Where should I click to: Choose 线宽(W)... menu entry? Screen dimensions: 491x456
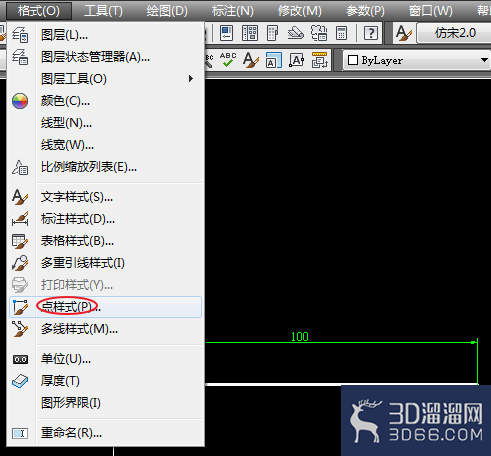(x=105, y=145)
